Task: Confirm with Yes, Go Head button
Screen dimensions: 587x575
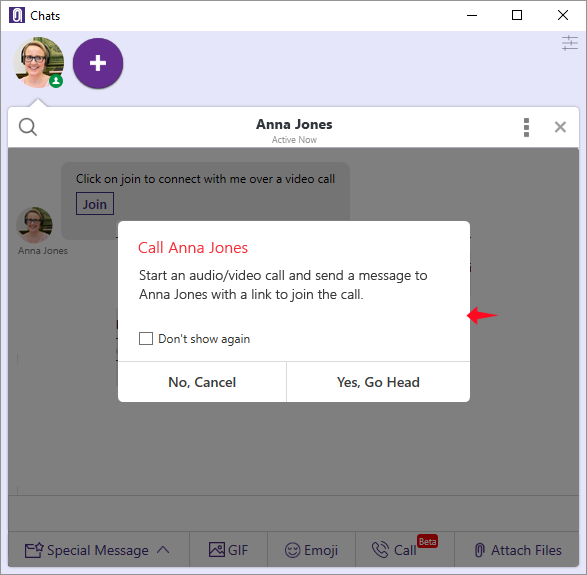Action: pos(378,382)
